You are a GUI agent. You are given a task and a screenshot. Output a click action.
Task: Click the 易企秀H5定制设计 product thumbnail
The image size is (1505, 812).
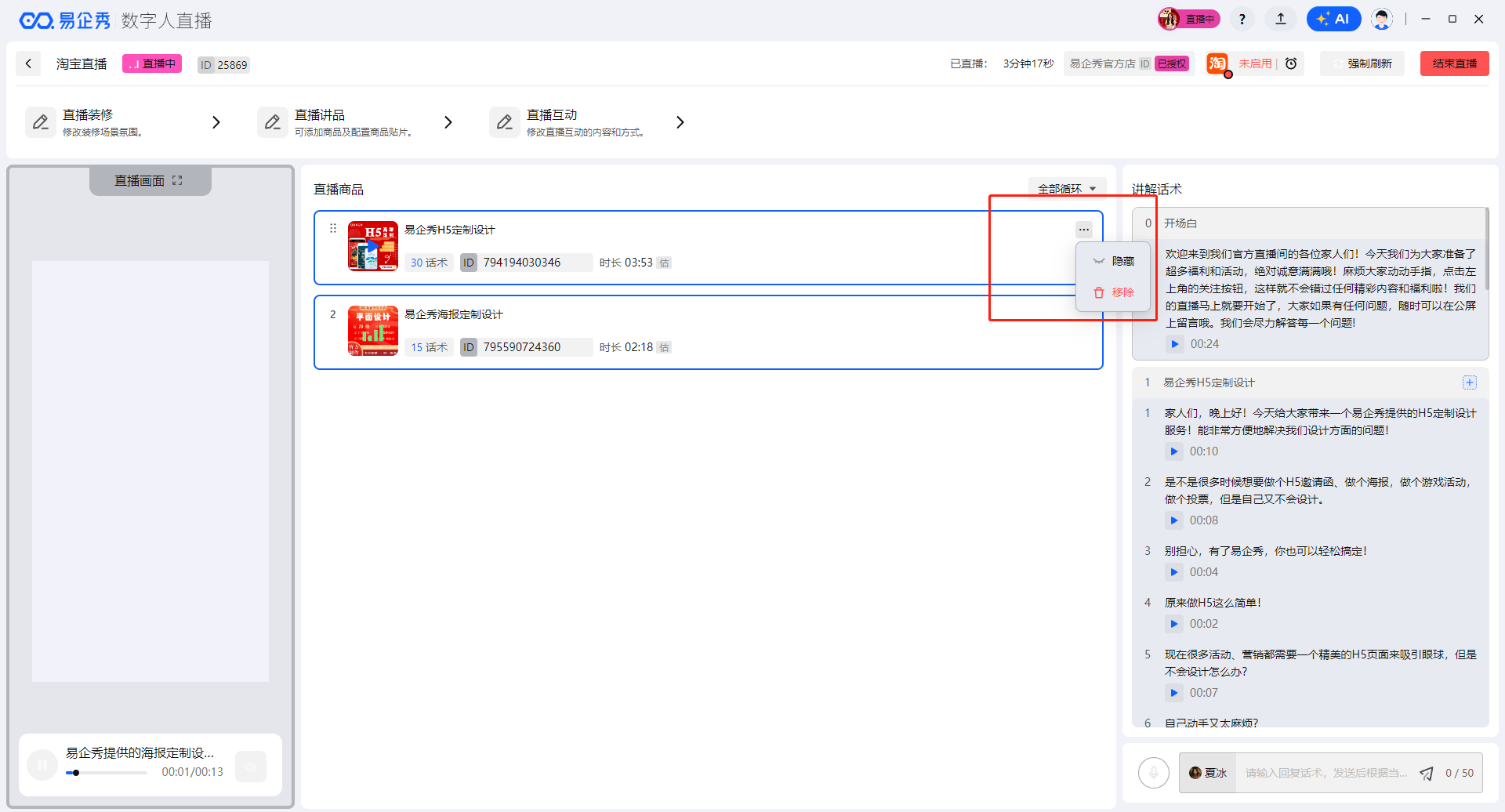[373, 246]
